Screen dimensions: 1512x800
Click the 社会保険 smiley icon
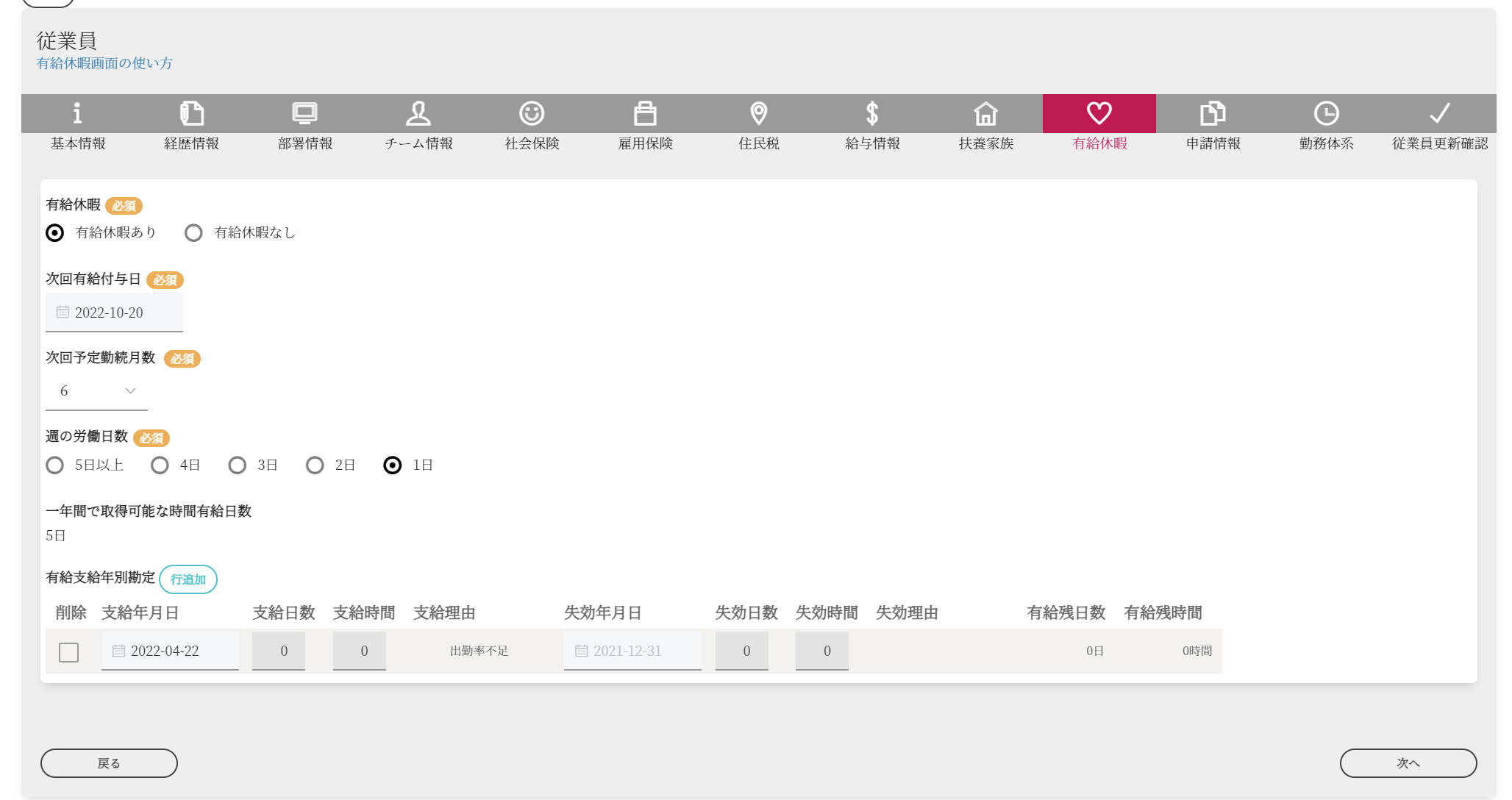click(x=532, y=113)
